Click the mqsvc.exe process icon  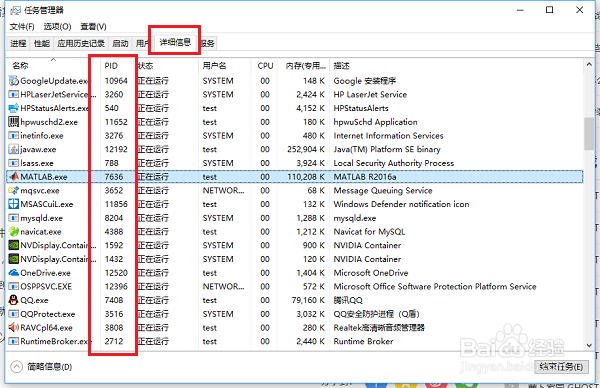point(13,191)
